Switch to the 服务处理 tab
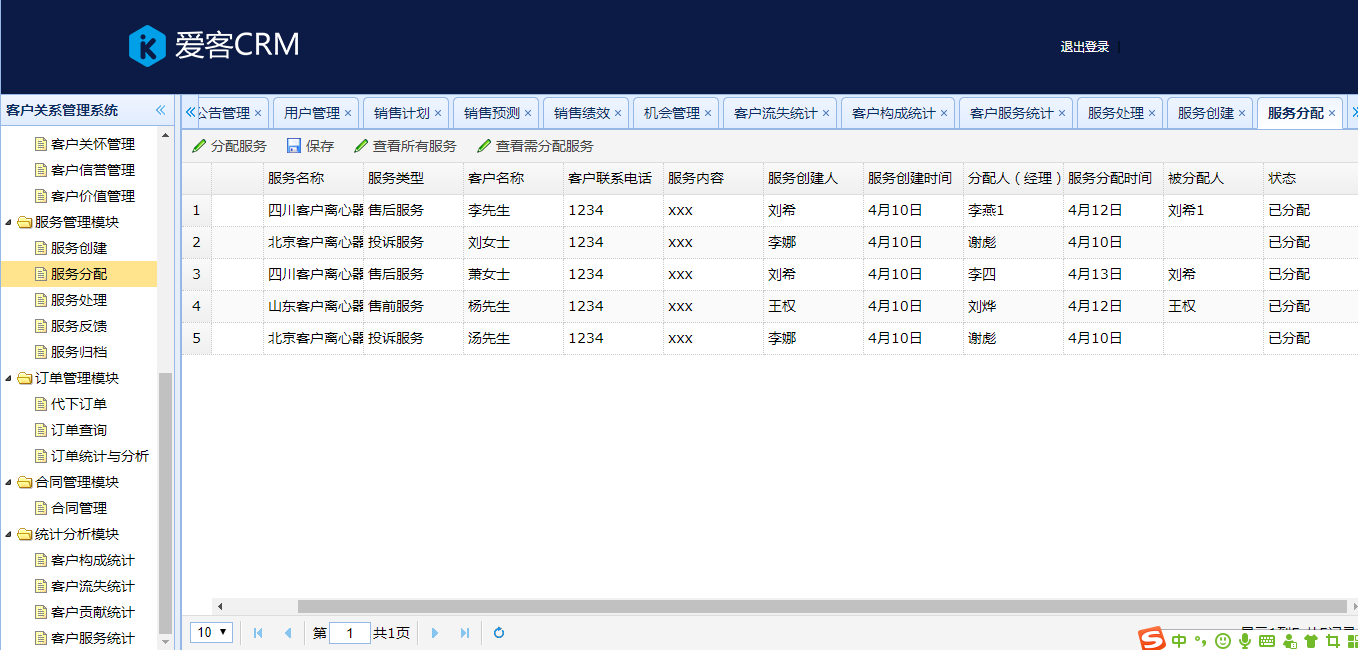The height and width of the screenshot is (650, 1358). coord(1115,113)
